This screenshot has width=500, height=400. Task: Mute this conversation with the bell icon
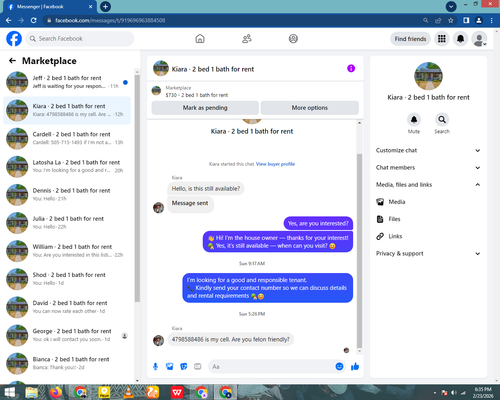click(x=414, y=119)
